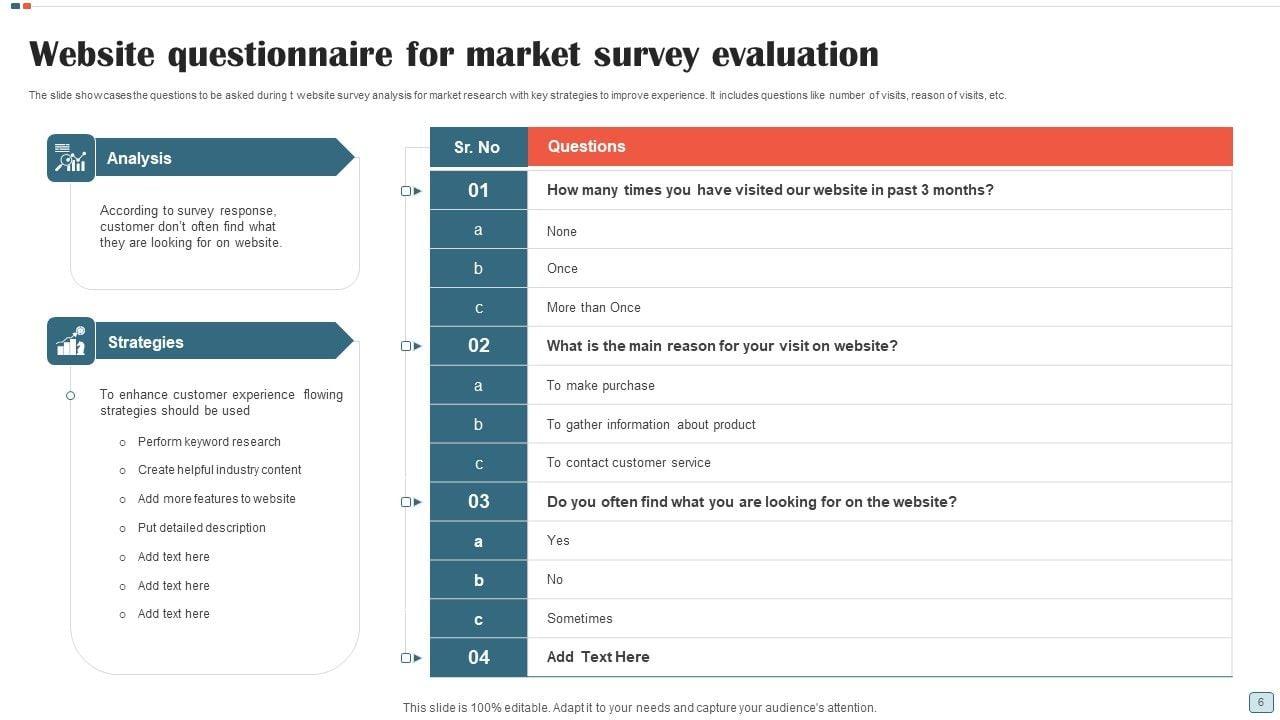The width and height of the screenshot is (1280, 720).
Task: Select the 'Create helpful industry content' bullet
Action: click(x=219, y=470)
